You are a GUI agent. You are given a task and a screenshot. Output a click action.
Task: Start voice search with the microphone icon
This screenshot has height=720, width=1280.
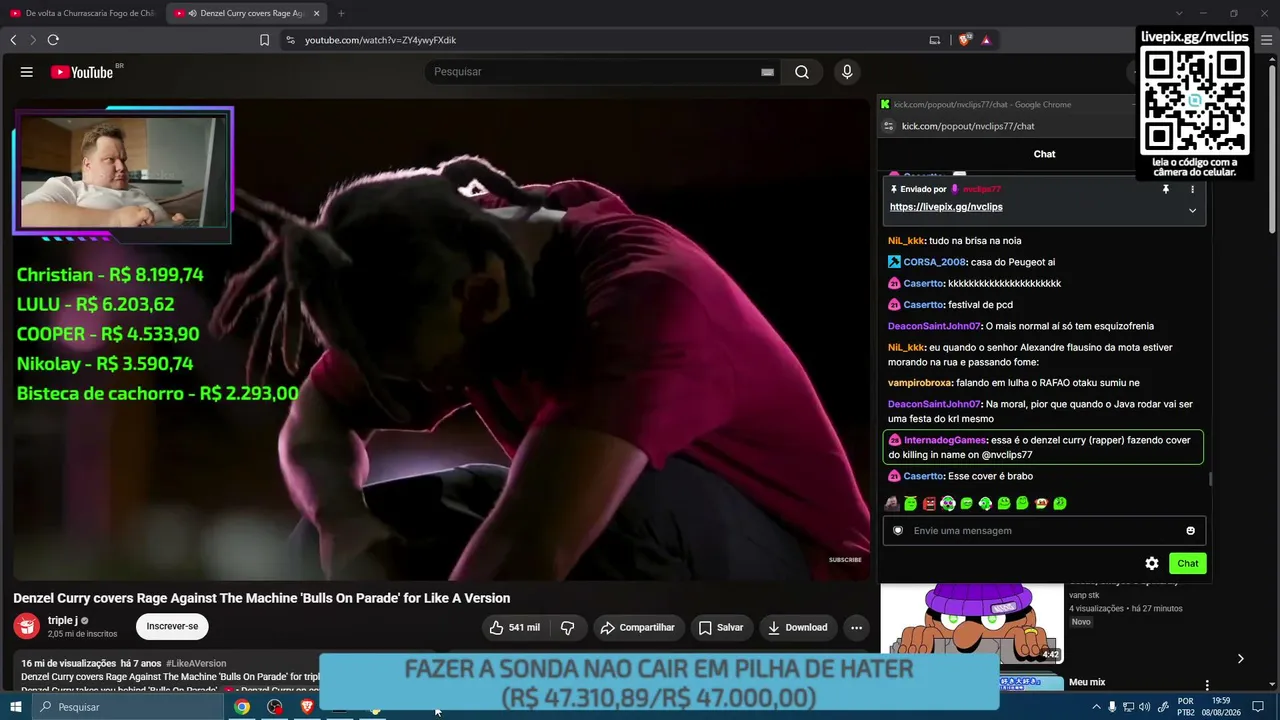pyautogui.click(x=847, y=72)
